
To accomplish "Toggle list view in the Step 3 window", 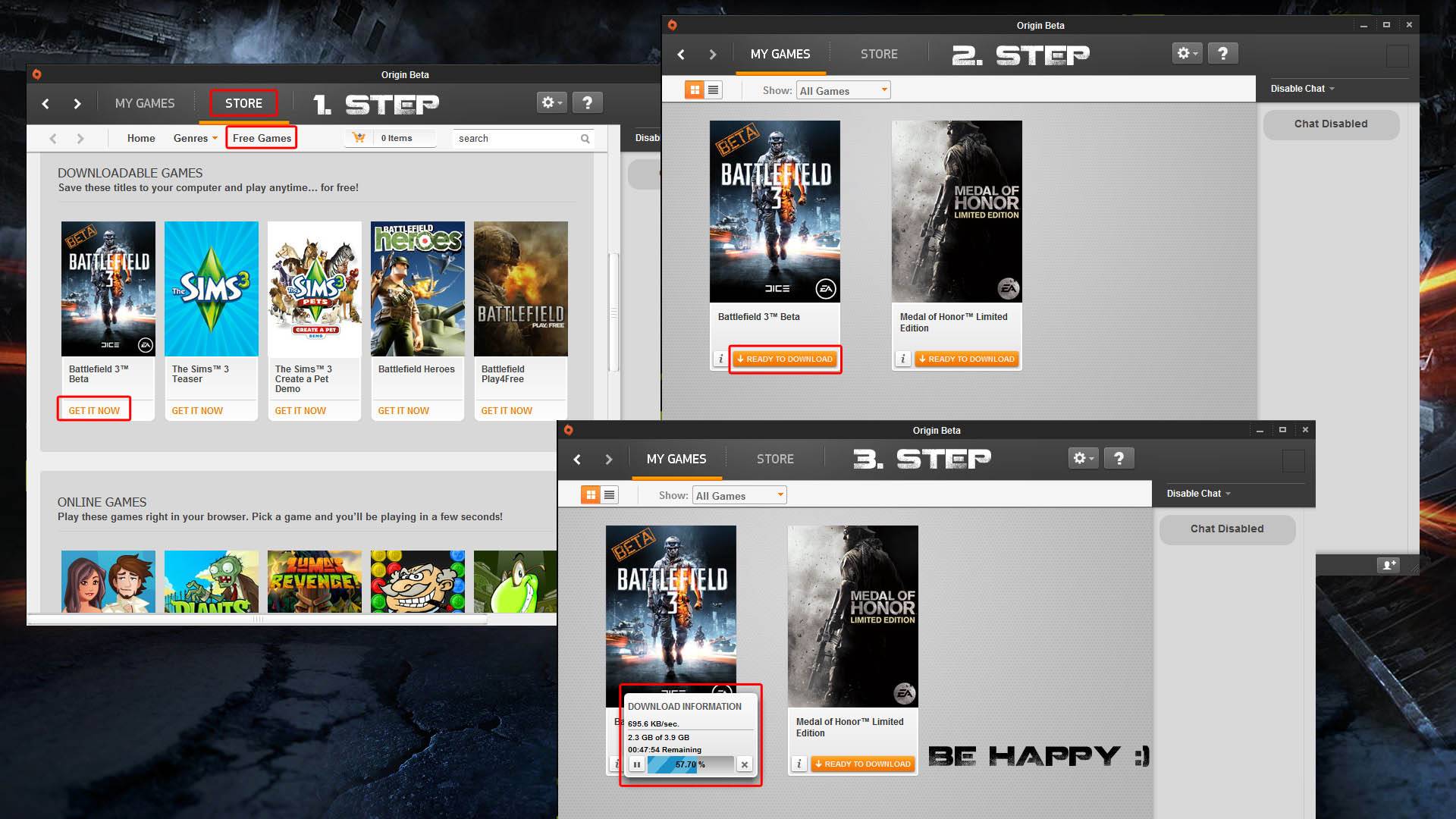I will (609, 495).
